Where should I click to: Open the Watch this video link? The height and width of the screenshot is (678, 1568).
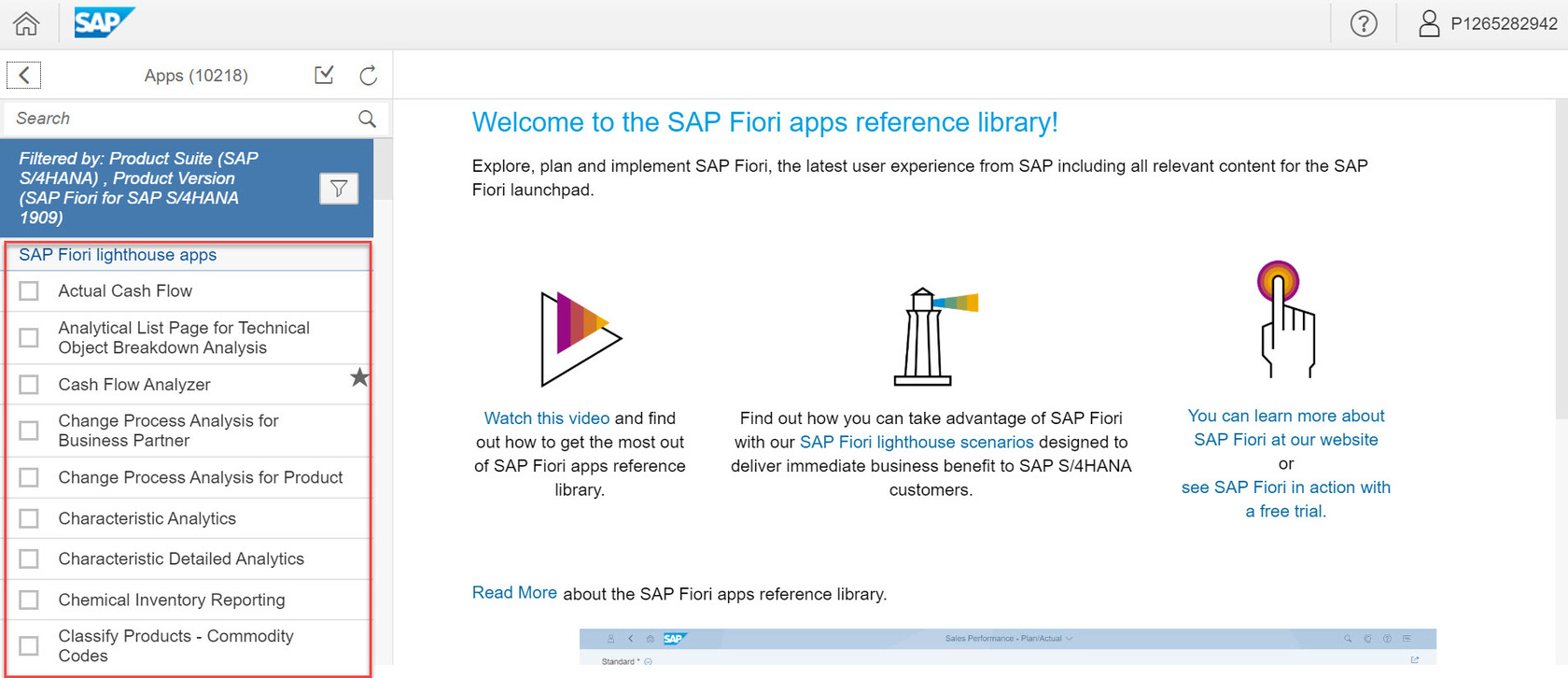546,418
